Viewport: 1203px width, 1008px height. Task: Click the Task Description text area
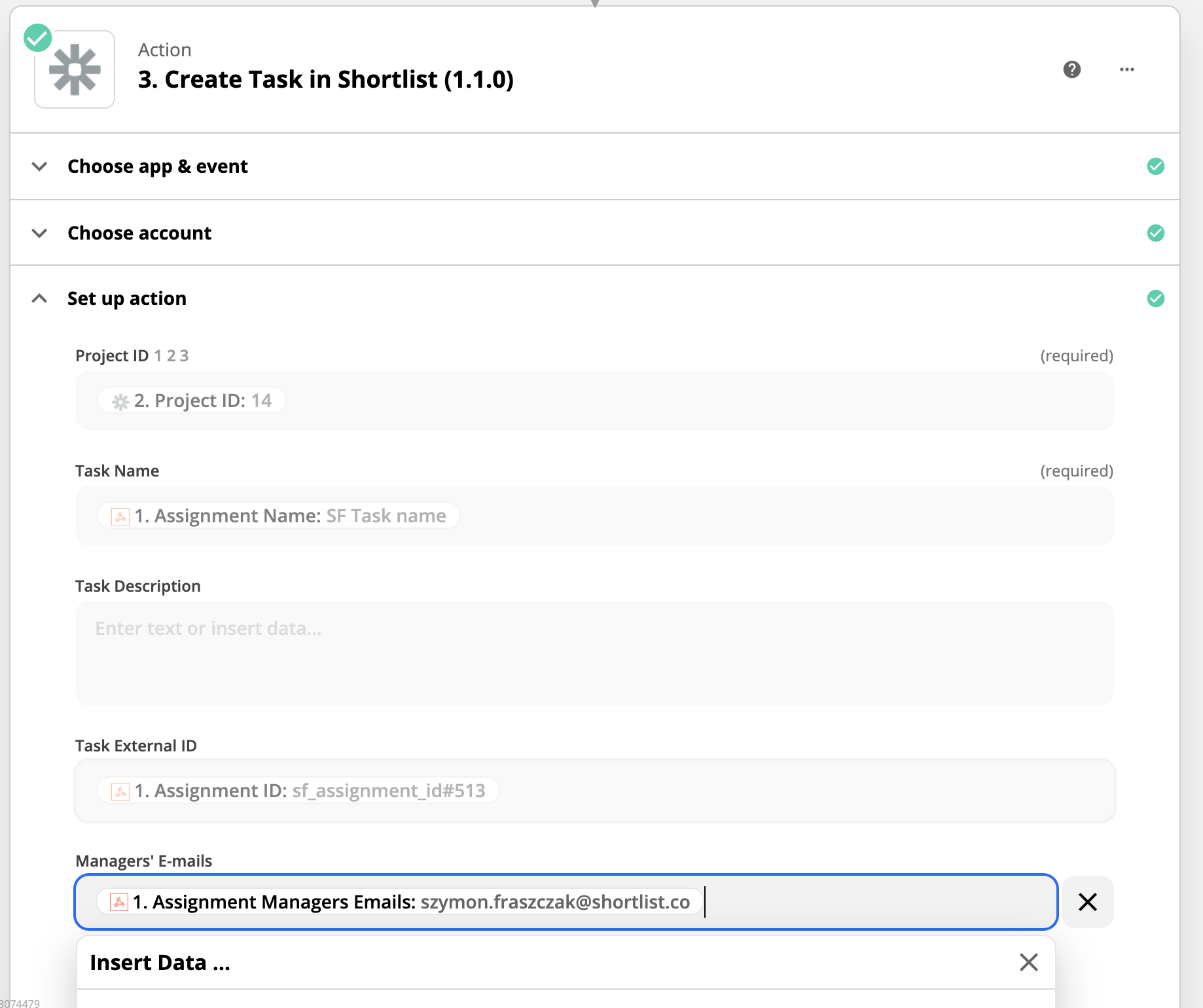(594, 653)
